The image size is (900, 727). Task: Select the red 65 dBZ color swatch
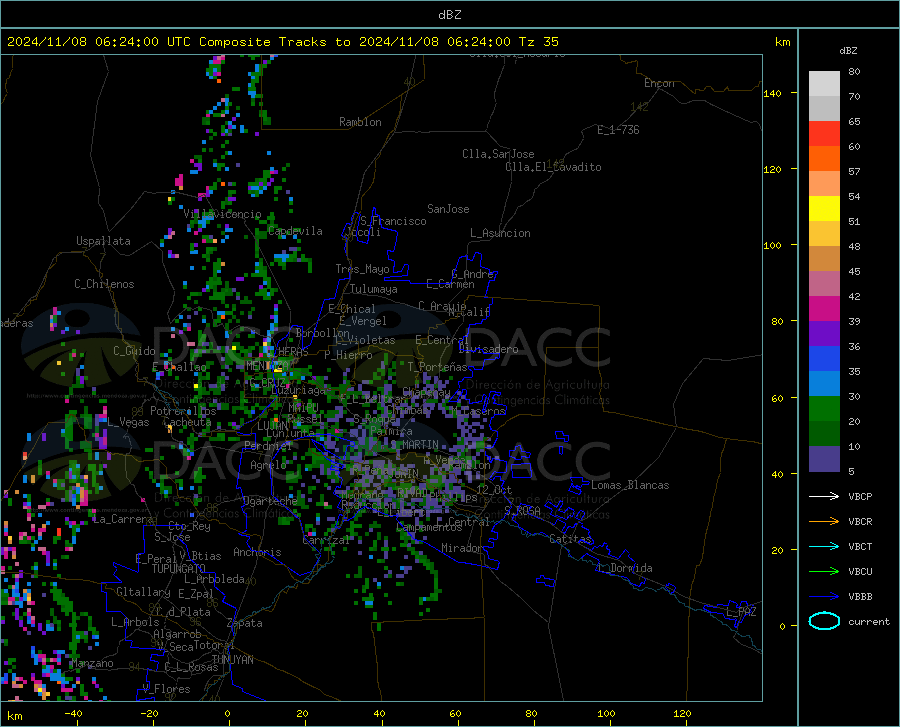(x=824, y=134)
